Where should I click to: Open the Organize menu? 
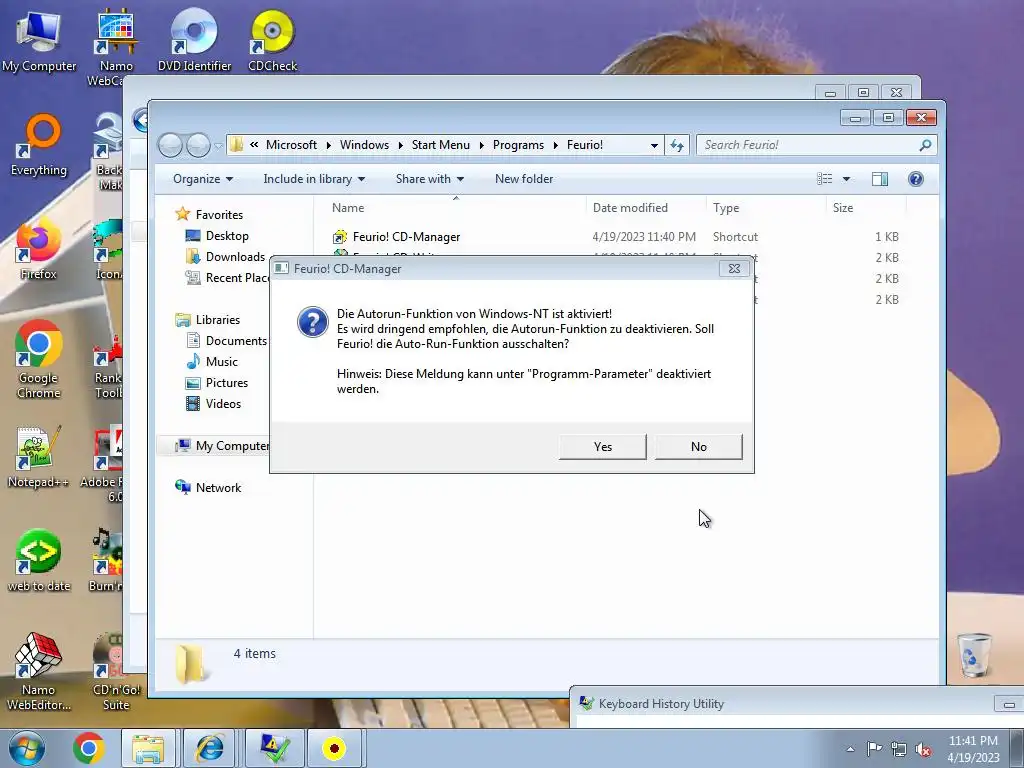202,179
